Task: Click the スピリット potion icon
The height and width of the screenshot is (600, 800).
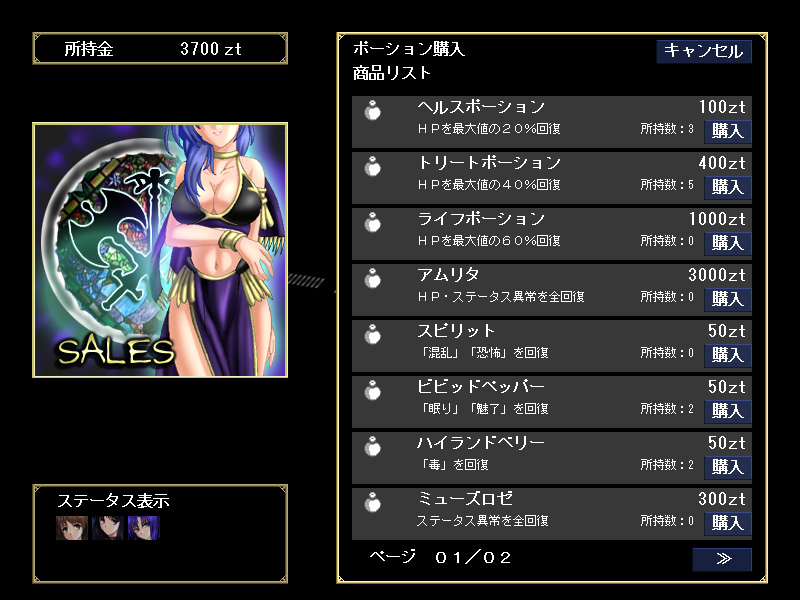Action: (373, 335)
